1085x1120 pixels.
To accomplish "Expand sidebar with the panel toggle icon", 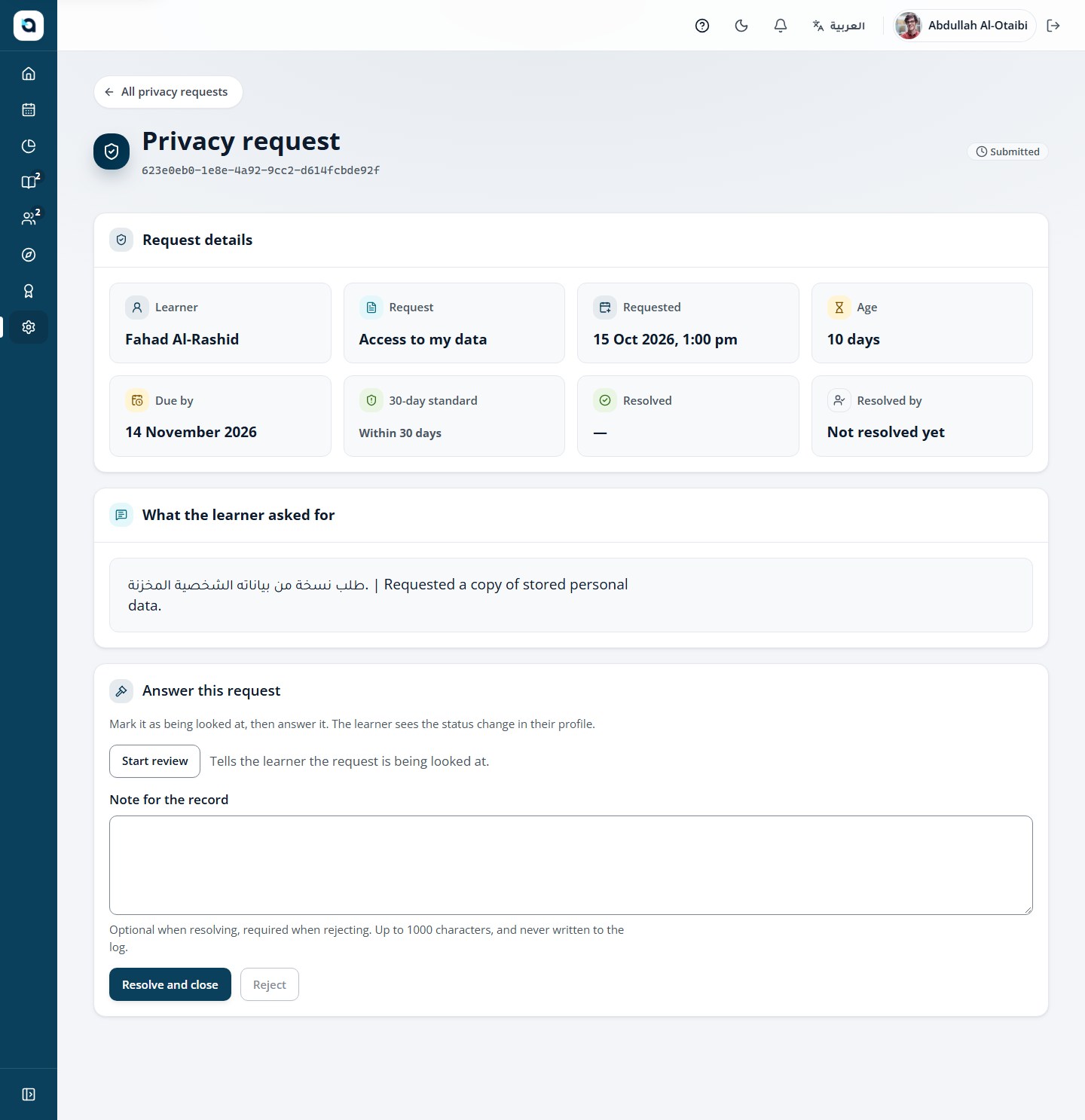I will (x=29, y=1094).
